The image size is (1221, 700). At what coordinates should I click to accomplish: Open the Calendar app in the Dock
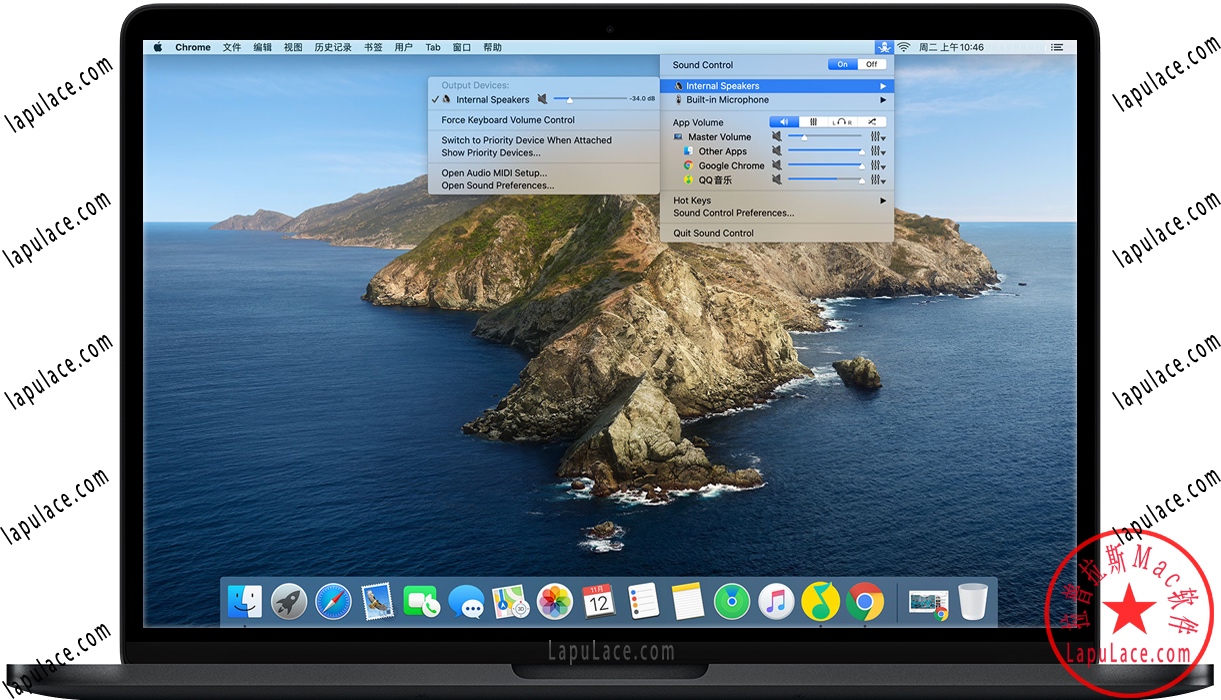coord(598,602)
